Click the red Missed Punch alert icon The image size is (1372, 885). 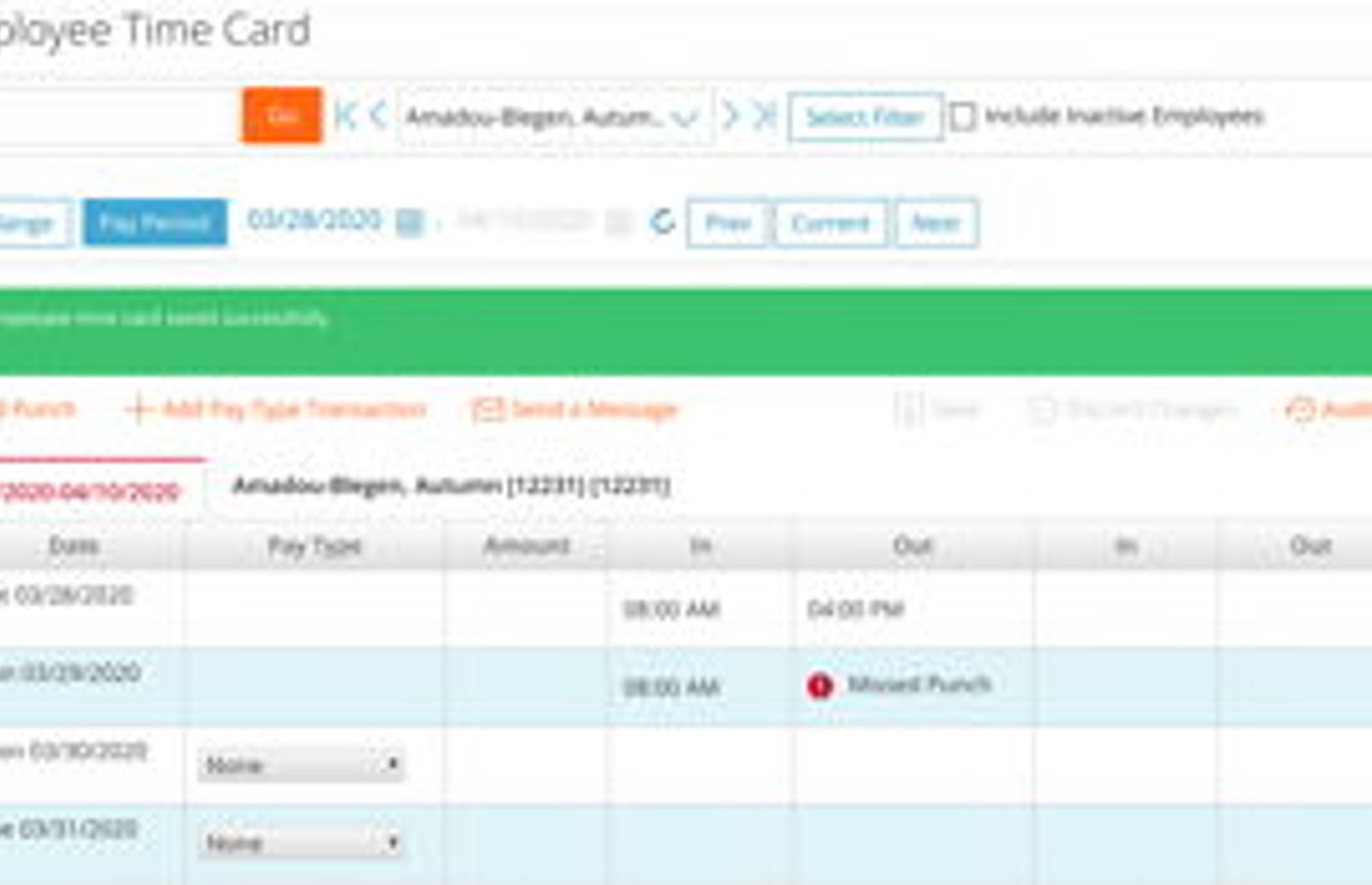point(820,686)
